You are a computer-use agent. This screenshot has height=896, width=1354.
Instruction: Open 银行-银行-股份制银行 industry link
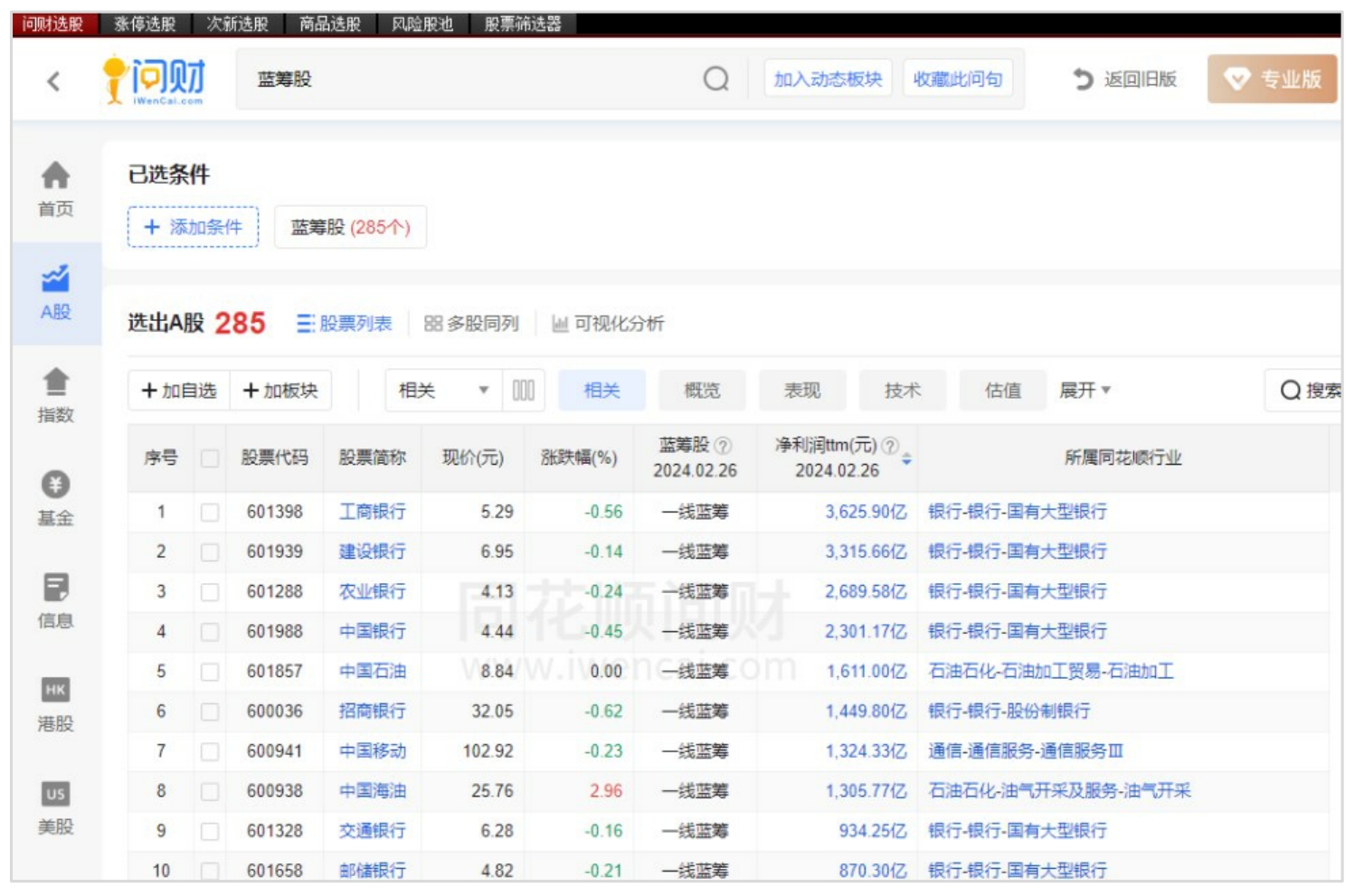[1008, 712]
